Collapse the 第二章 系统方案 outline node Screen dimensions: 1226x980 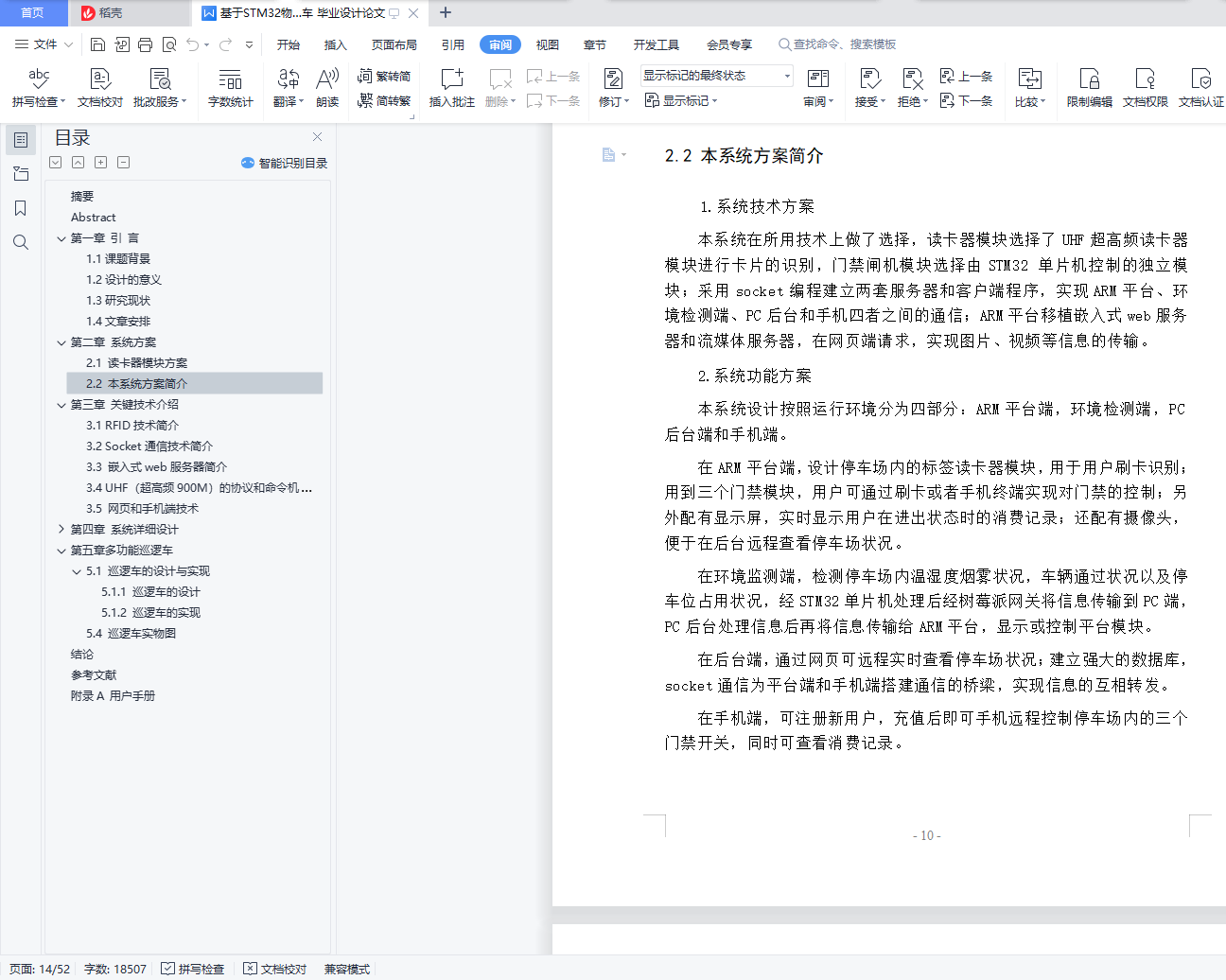click(x=61, y=342)
